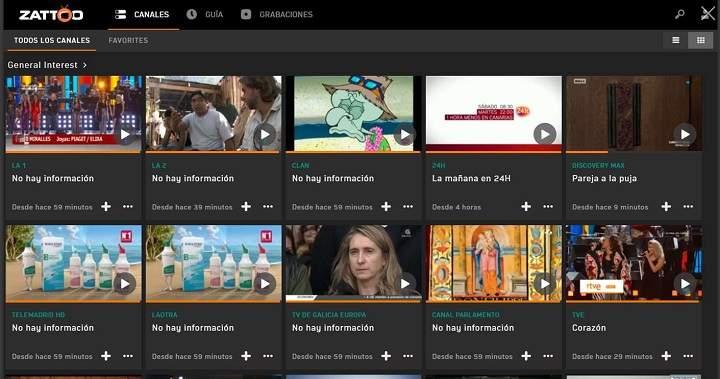
Task: Play the Telemadrid HD channel
Action: pos(125,284)
